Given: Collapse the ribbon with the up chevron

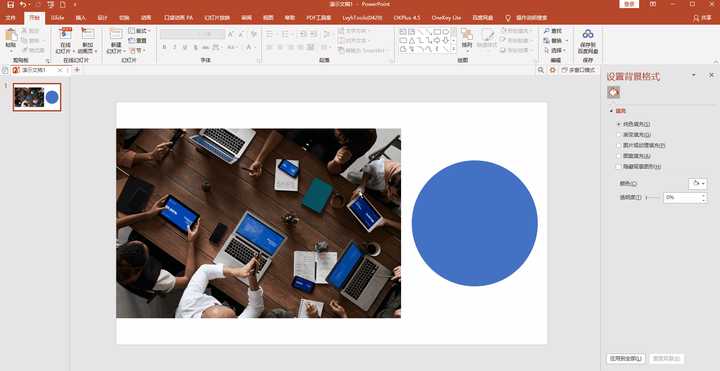Looking at the screenshot, I should 715,62.
